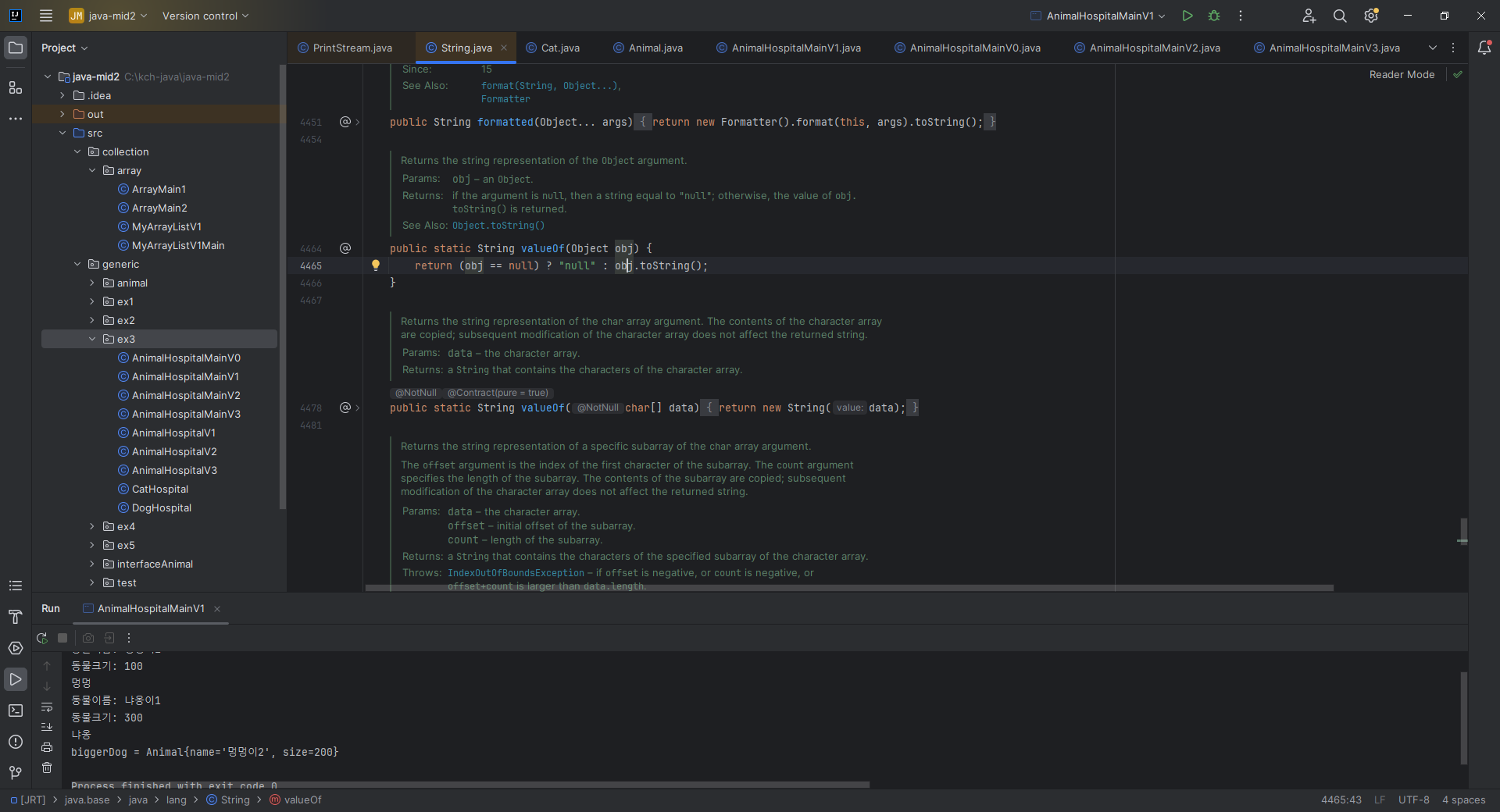
Task: Open the Structure tool window icon
Action: (16, 87)
